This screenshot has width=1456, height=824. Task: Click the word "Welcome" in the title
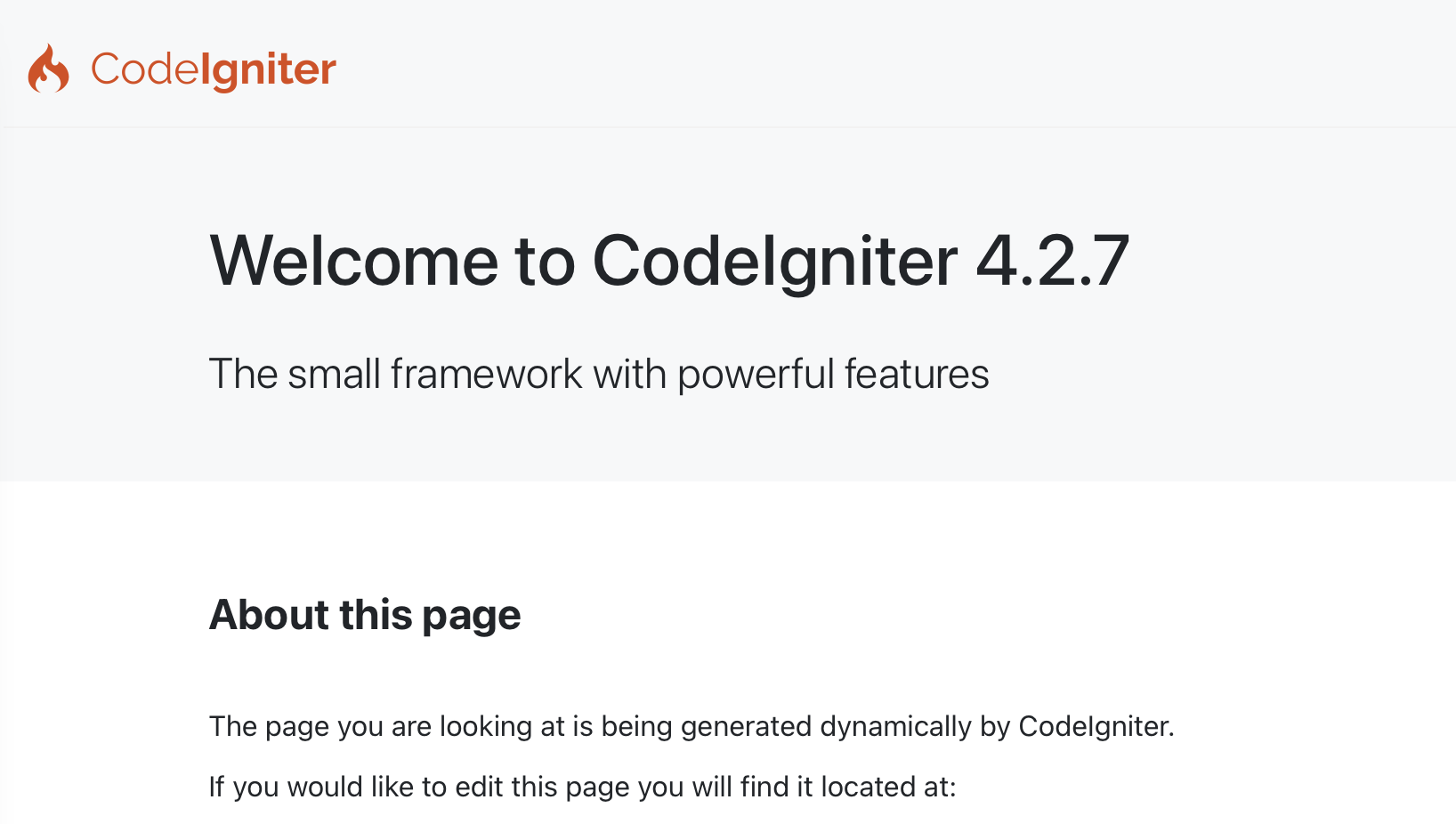coord(353,261)
